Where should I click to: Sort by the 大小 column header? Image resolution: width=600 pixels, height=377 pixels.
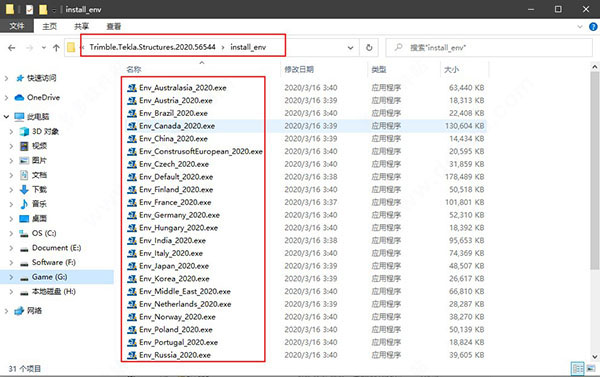click(x=451, y=69)
